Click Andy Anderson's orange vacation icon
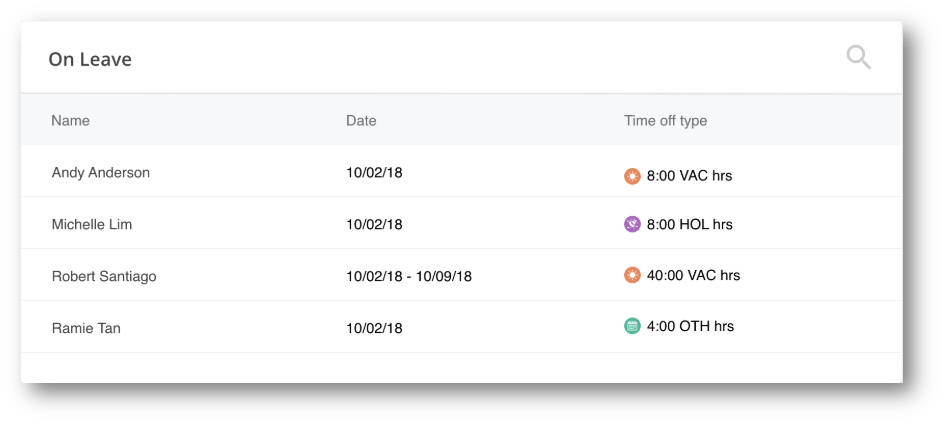945x425 pixels. point(632,176)
